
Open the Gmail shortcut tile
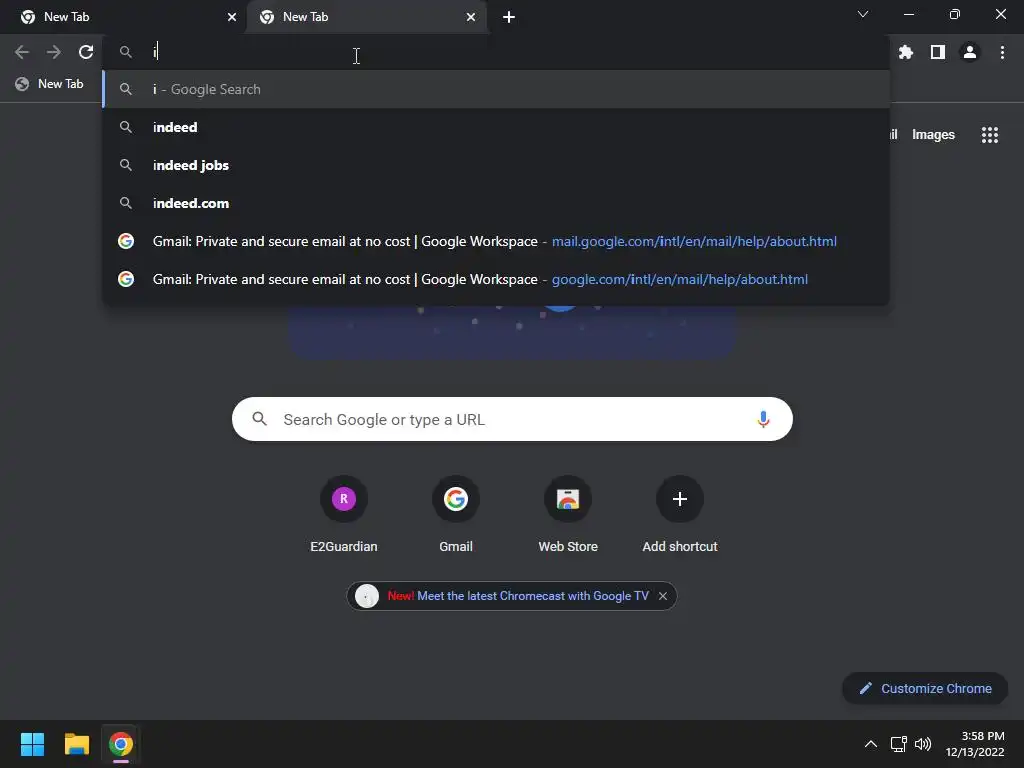pos(456,515)
